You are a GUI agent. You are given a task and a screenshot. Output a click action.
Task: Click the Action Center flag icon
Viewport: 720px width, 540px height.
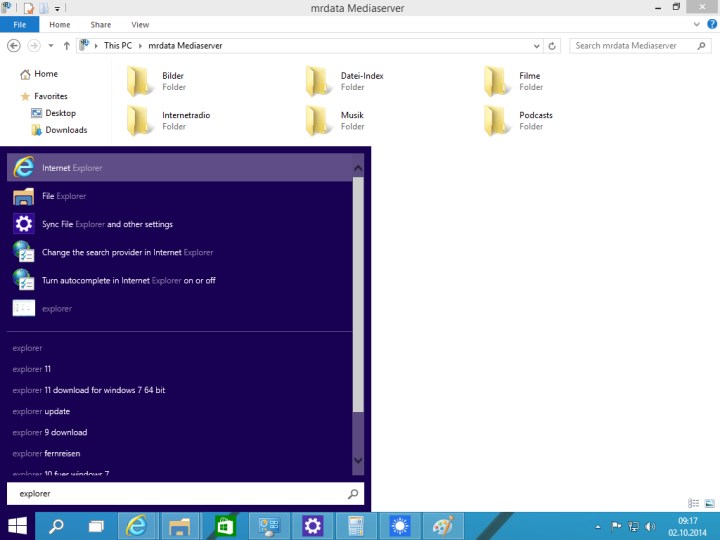pos(616,526)
